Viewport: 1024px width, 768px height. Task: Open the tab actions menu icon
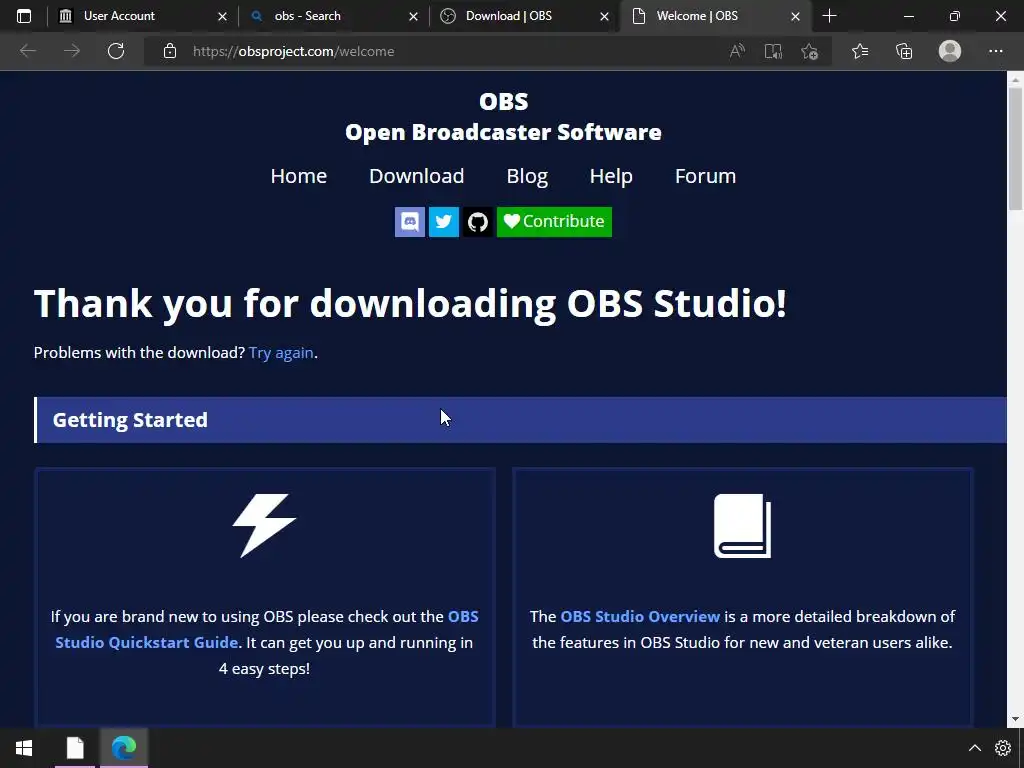click(x=24, y=16)
